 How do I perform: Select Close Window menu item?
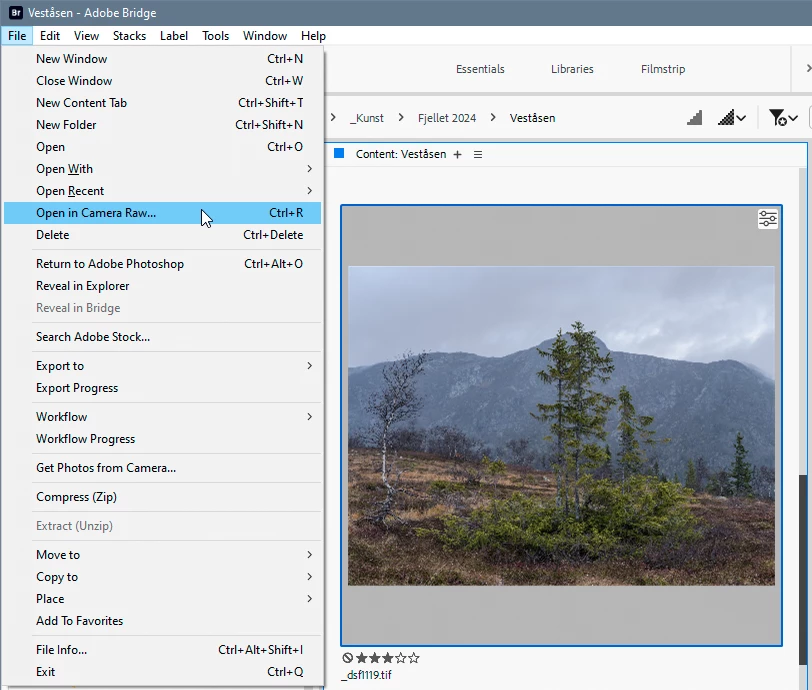163,81
